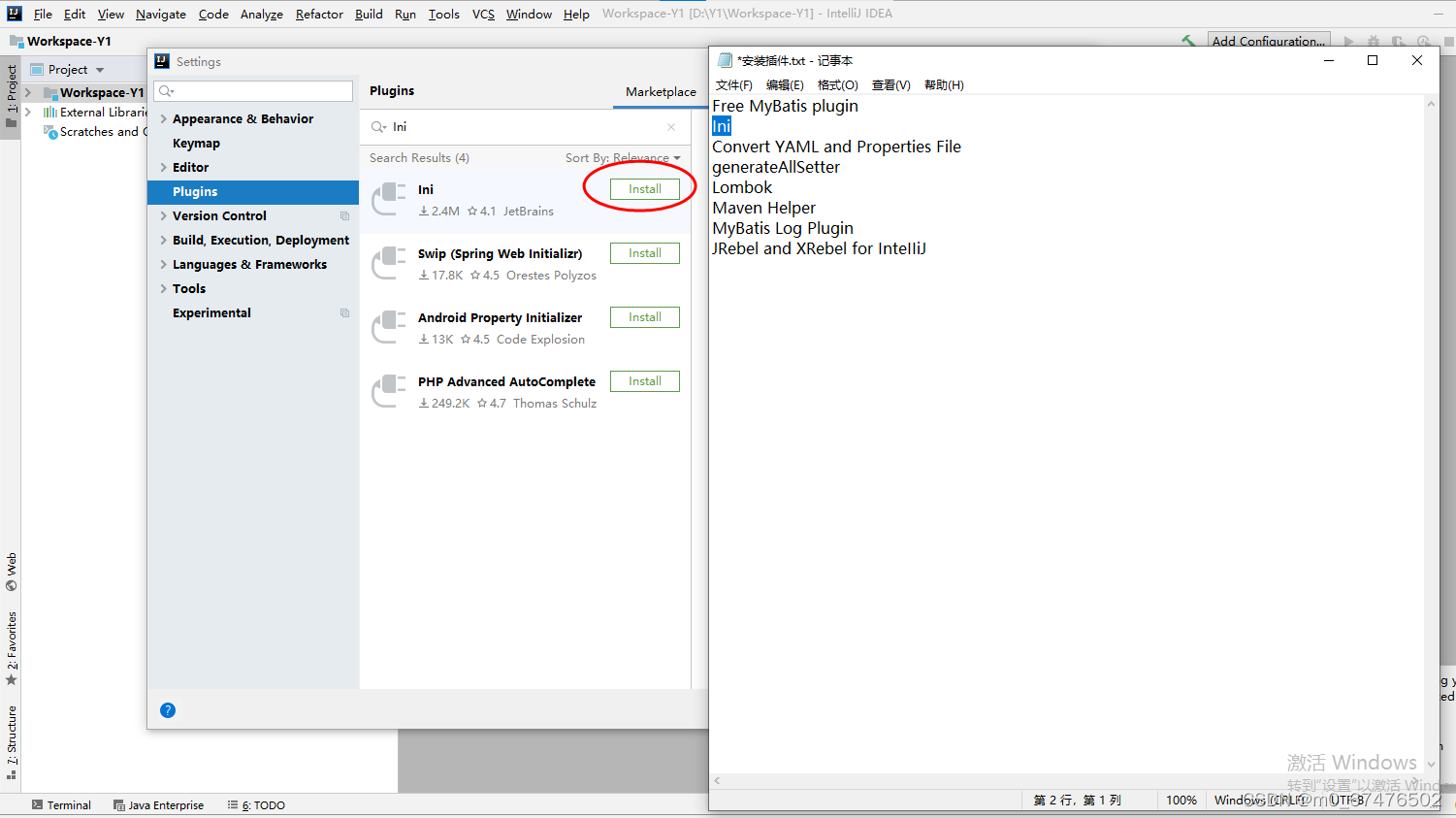1456x818 pixels.
Task: Expand Workspace-Y1 project tree node
Action: click(28, 93)
